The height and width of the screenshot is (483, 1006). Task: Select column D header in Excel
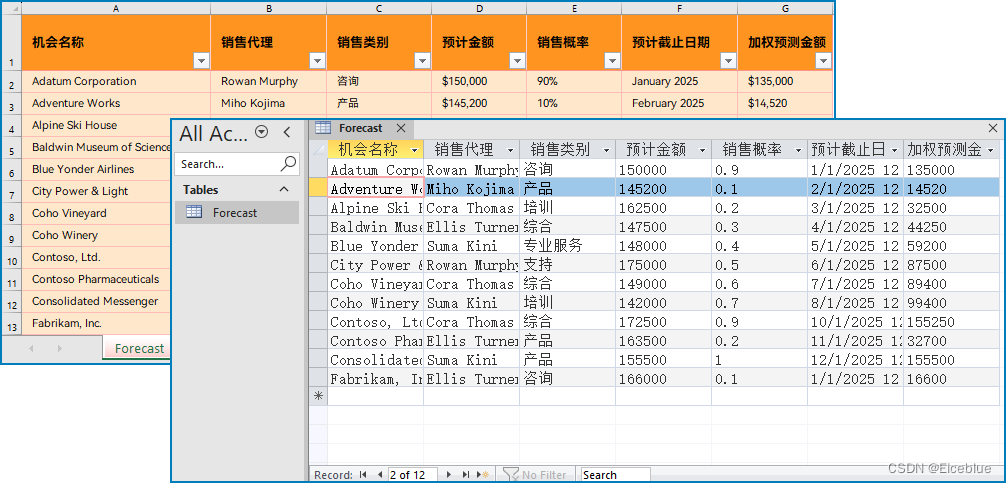pyautogui.click(x=479, y=8)
